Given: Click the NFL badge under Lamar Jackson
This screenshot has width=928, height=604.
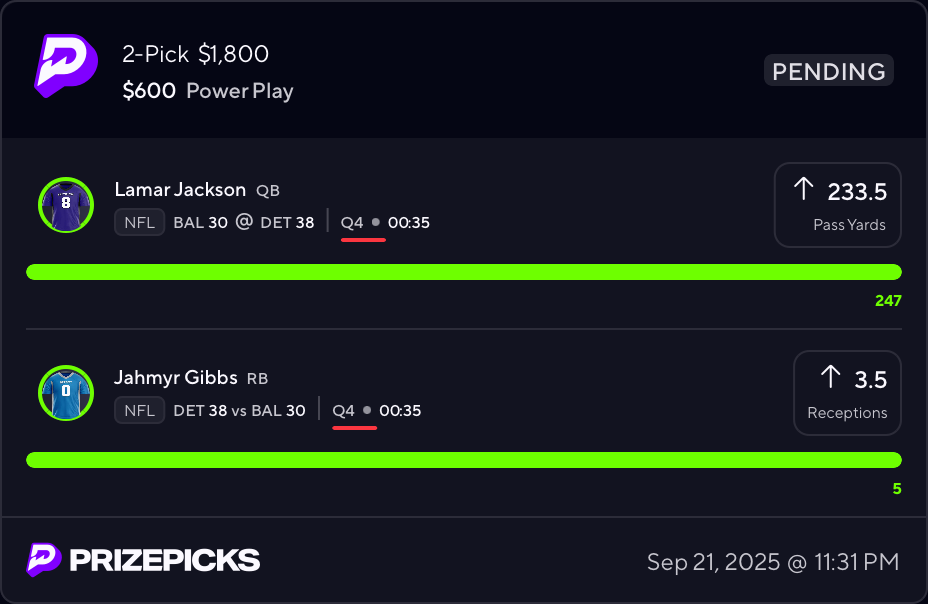Looking at the screenshot, I should point(139,222).
